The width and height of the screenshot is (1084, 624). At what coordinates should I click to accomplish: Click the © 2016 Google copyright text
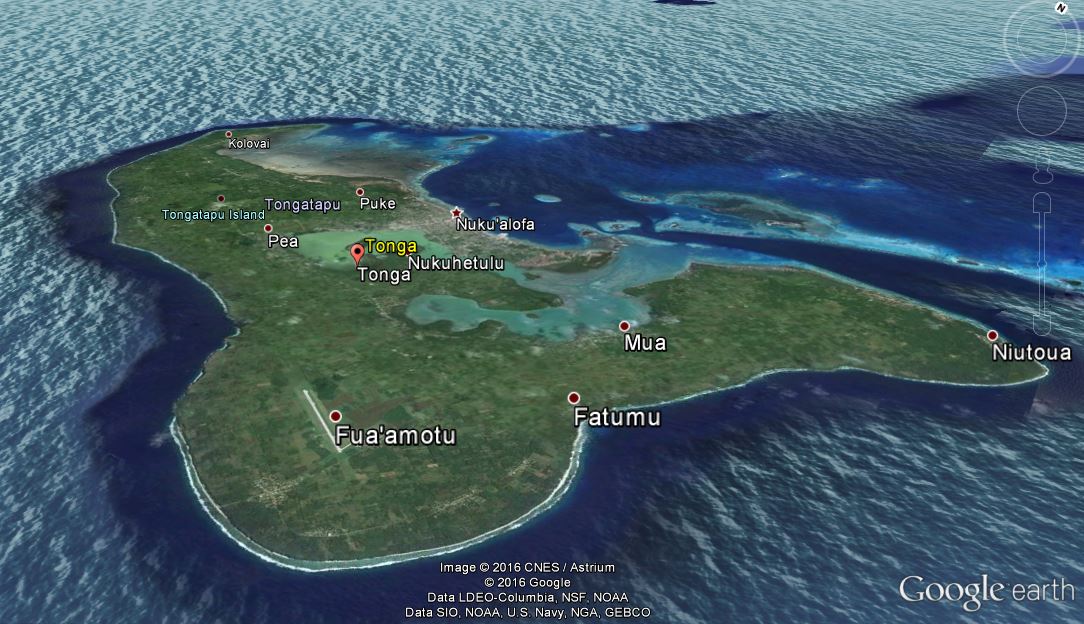pos(526,580)
